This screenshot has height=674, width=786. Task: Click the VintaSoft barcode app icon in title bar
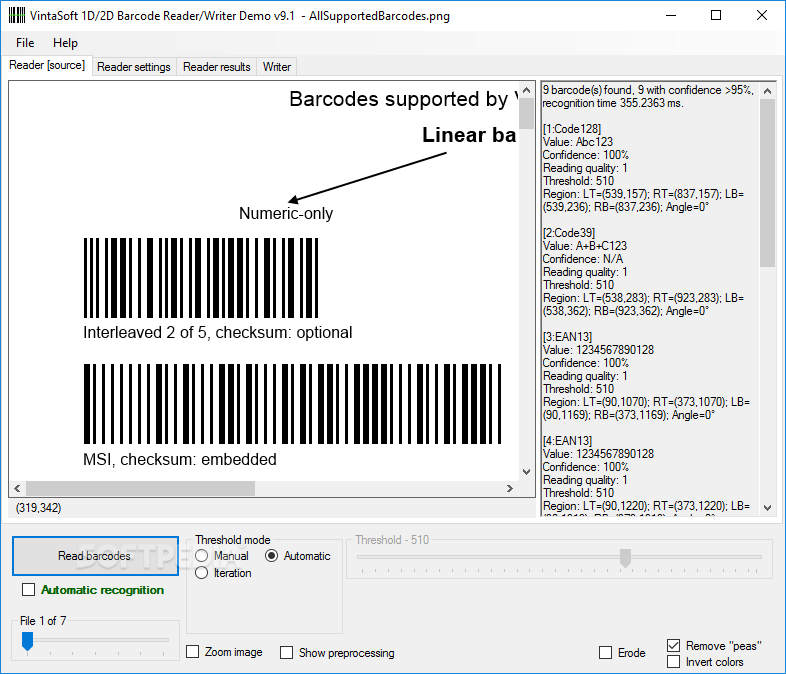(17, 16)
